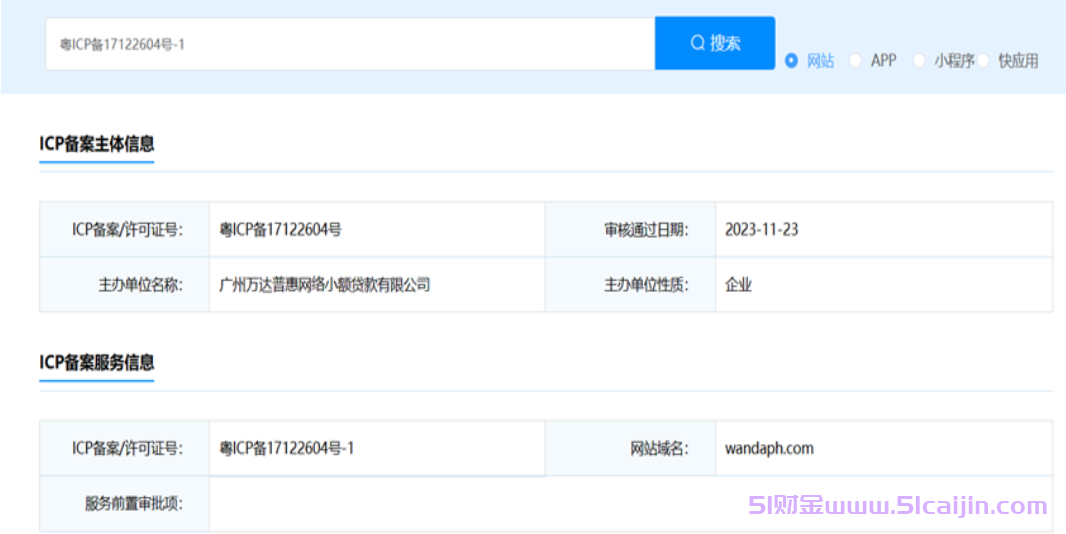Click service license value 粤ICP备17122604号-1
Image resolution: width=1066 pixels, height=534 pixels.
pos(286,448)
